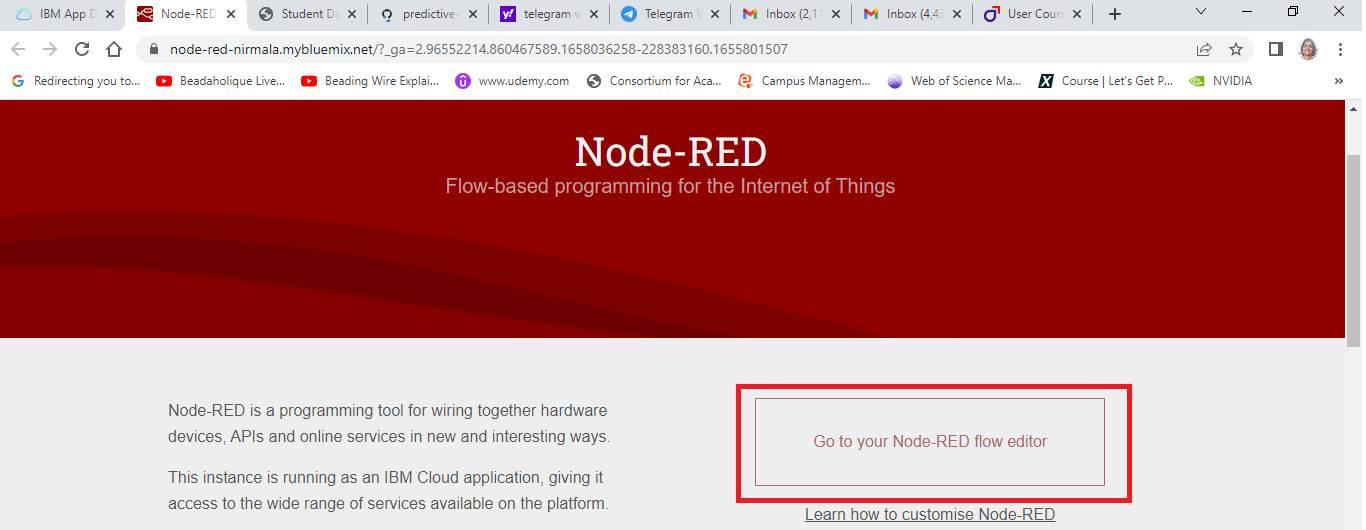Close the telegram w tab
The image size is (1366, 530).
[x=594, y=14]
